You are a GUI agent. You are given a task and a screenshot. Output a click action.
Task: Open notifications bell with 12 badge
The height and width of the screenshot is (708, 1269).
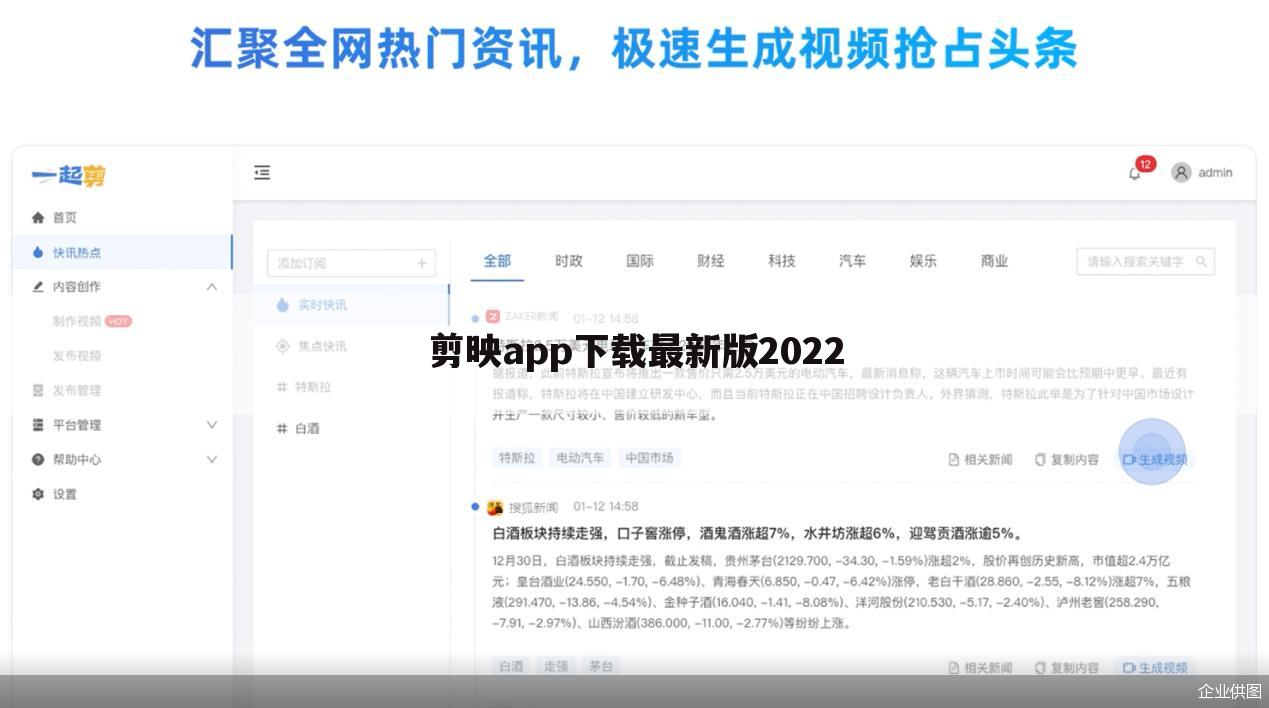pyautogui.click(x=1135, y=173)
